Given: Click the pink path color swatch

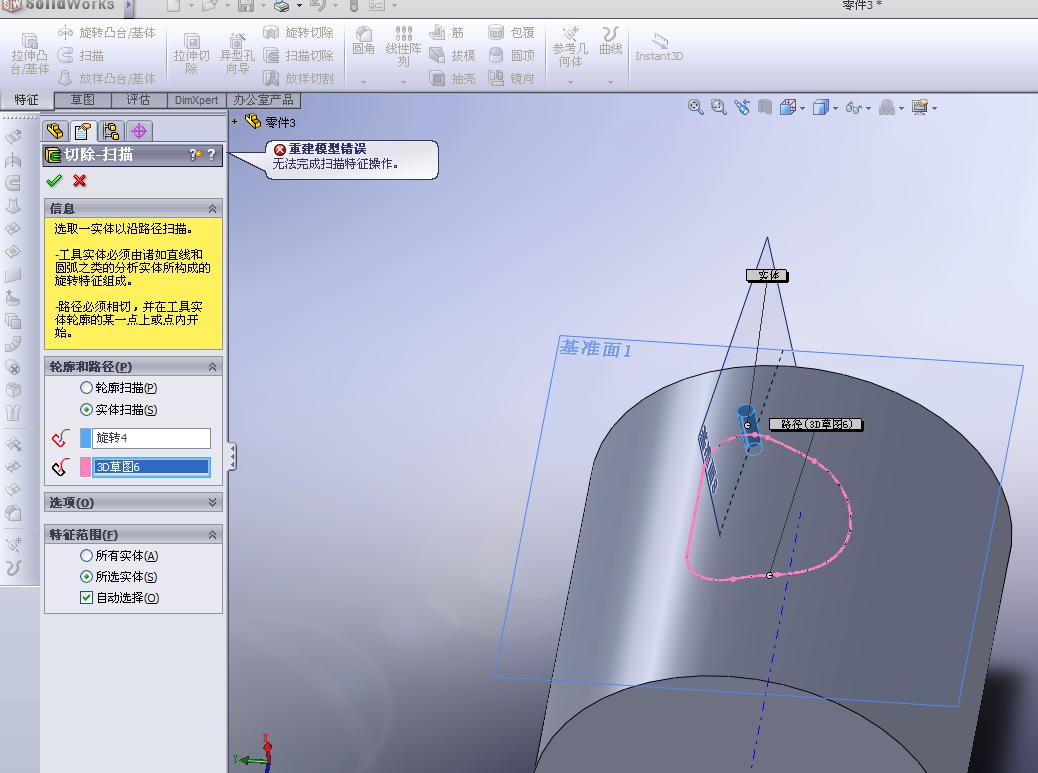Looking at the screenshot, I should [85, 467].
